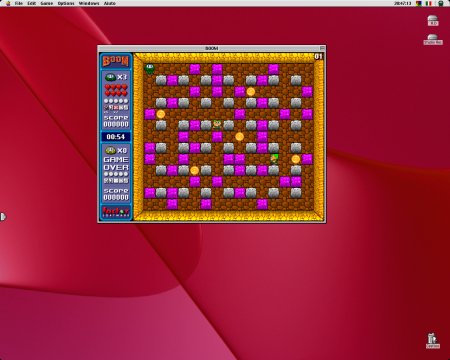
Task: Click the BOOM logo in the sidebar
Action: tap(116, 61)
